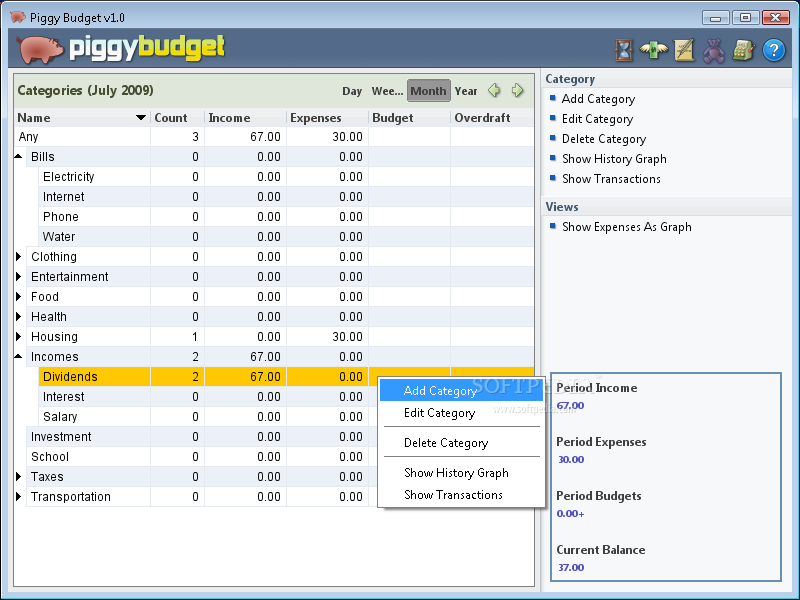Expand the Transportation category
The height and width of the screenshot is (600, 800).
[x=18, y=496]
